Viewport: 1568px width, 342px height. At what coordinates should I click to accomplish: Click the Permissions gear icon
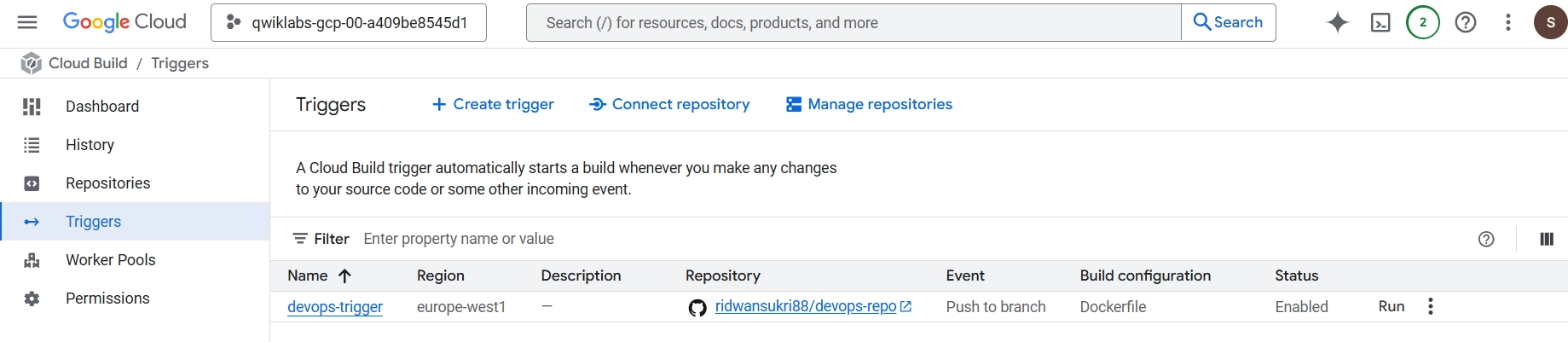[x=32, y=299]
